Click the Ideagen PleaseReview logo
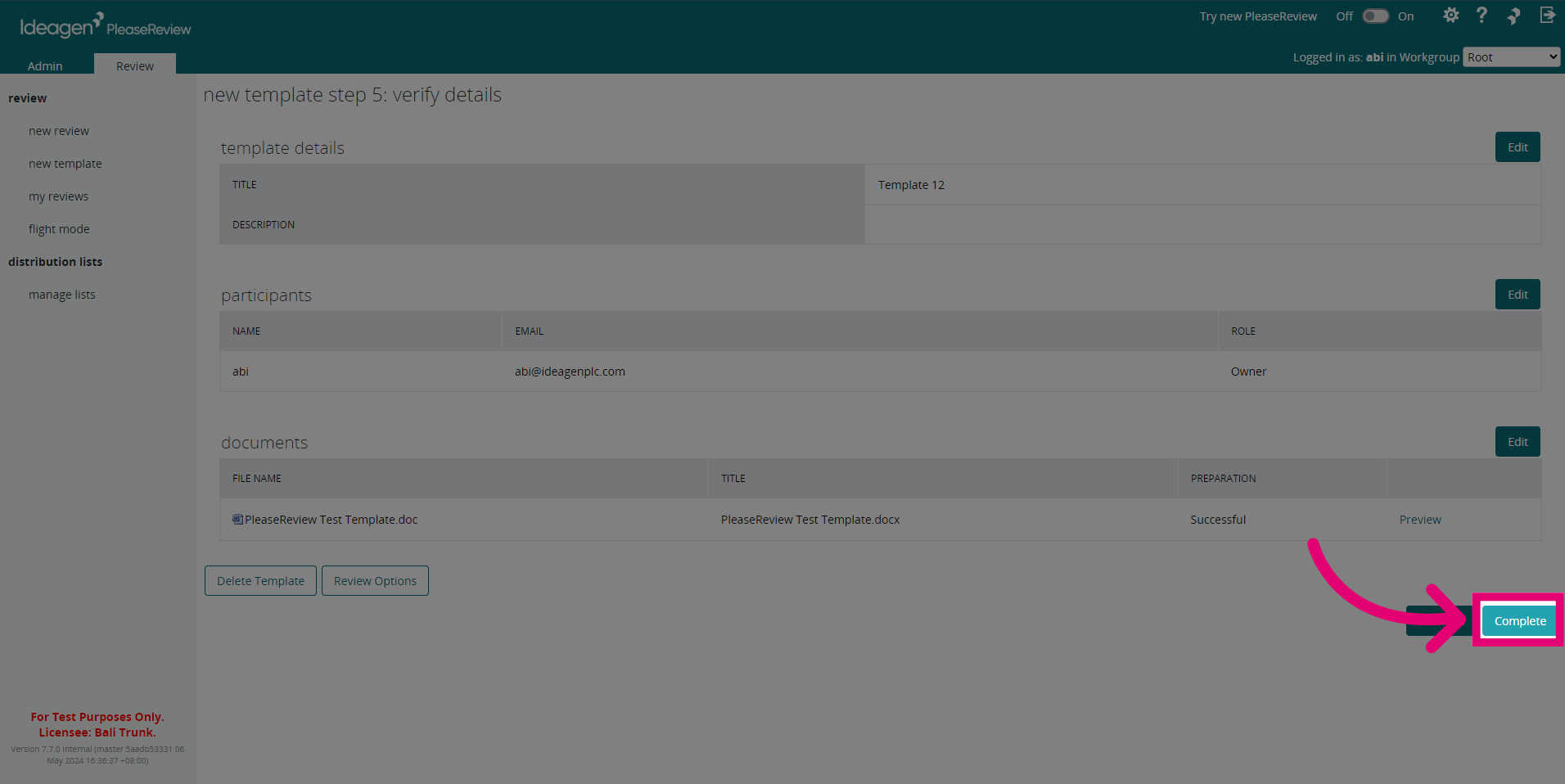The height and width of the screenshot is (784, 1565). coord(106,26)
